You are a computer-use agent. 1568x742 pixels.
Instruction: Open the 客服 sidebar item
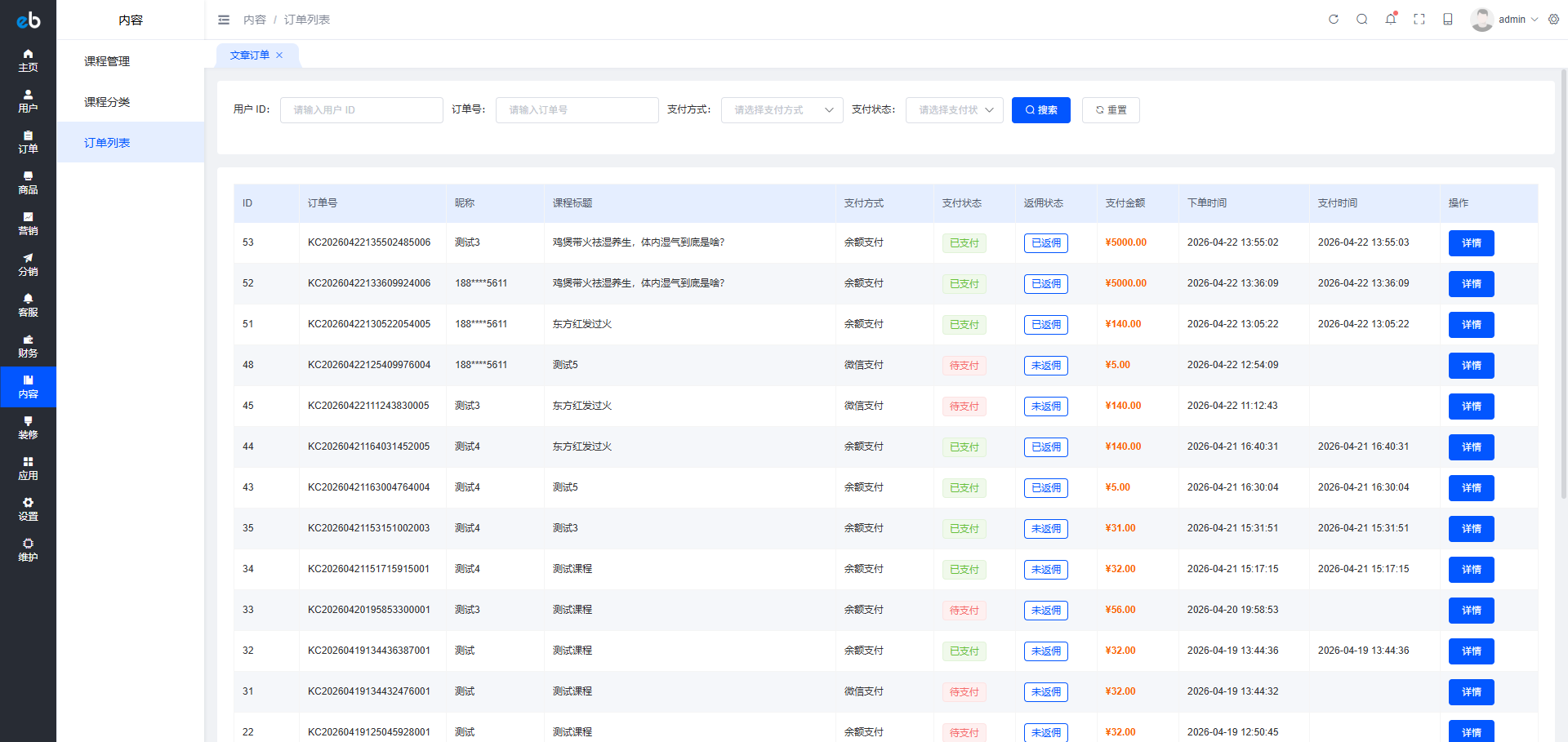coord(28,305)
